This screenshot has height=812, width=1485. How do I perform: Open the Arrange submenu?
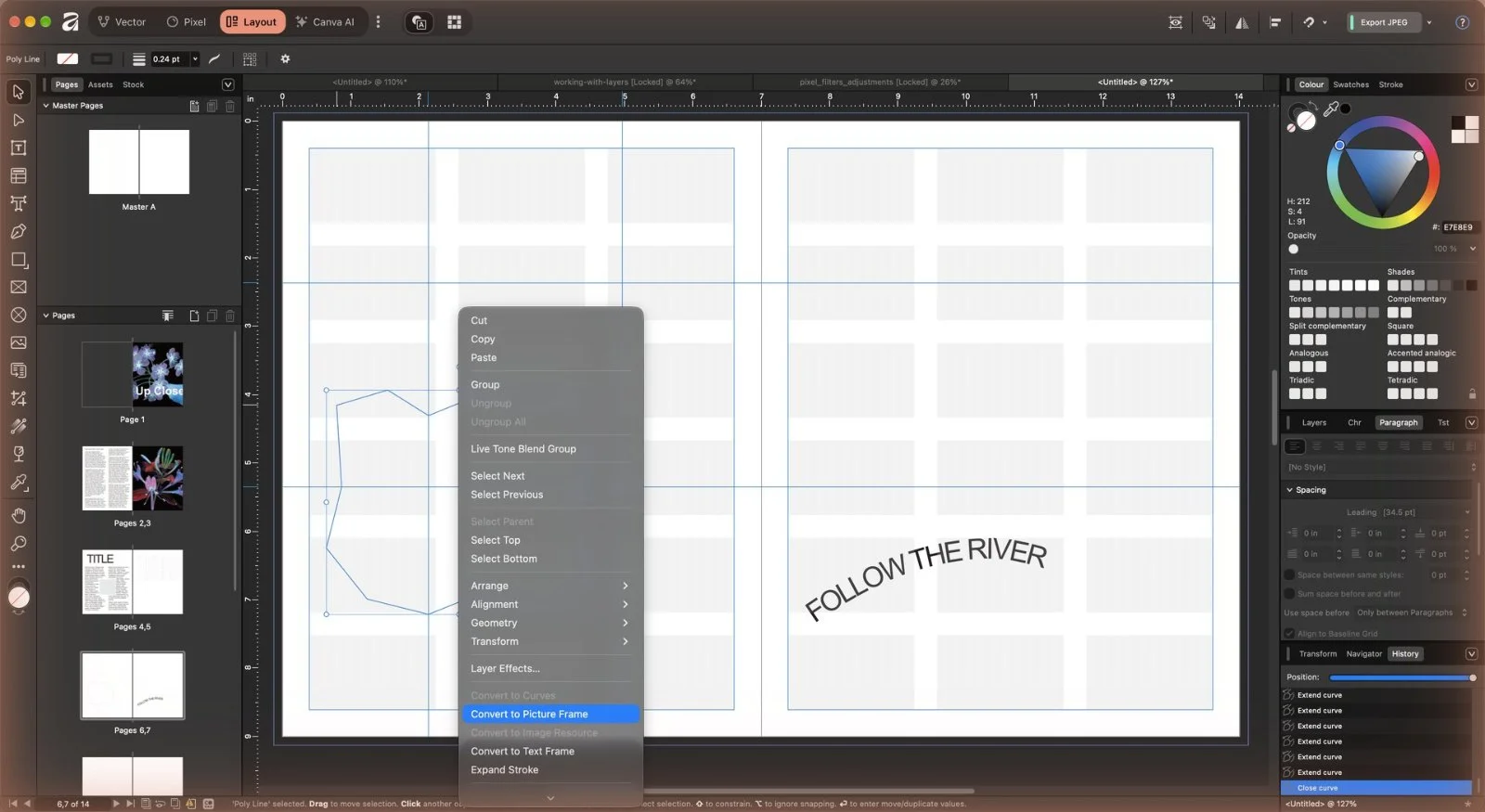pos(550,586)
